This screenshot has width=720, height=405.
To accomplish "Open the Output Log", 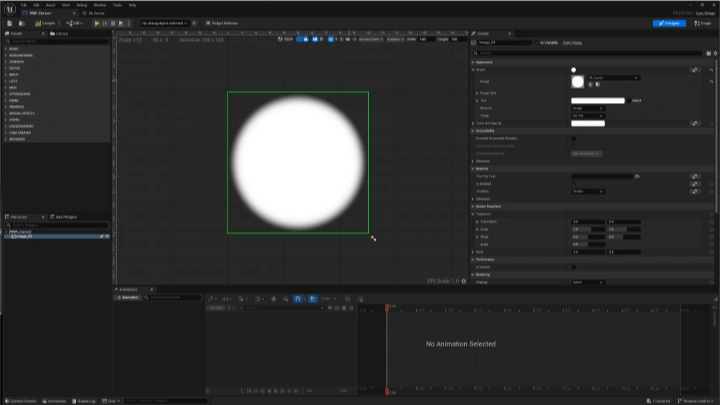I will 84,401.
